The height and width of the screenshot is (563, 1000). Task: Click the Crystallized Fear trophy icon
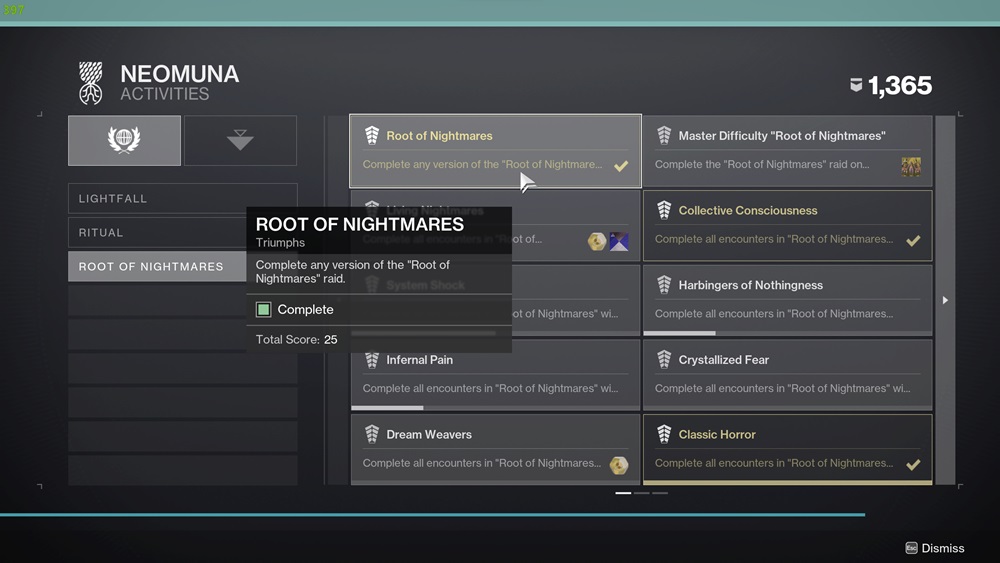tap(664, 360)
